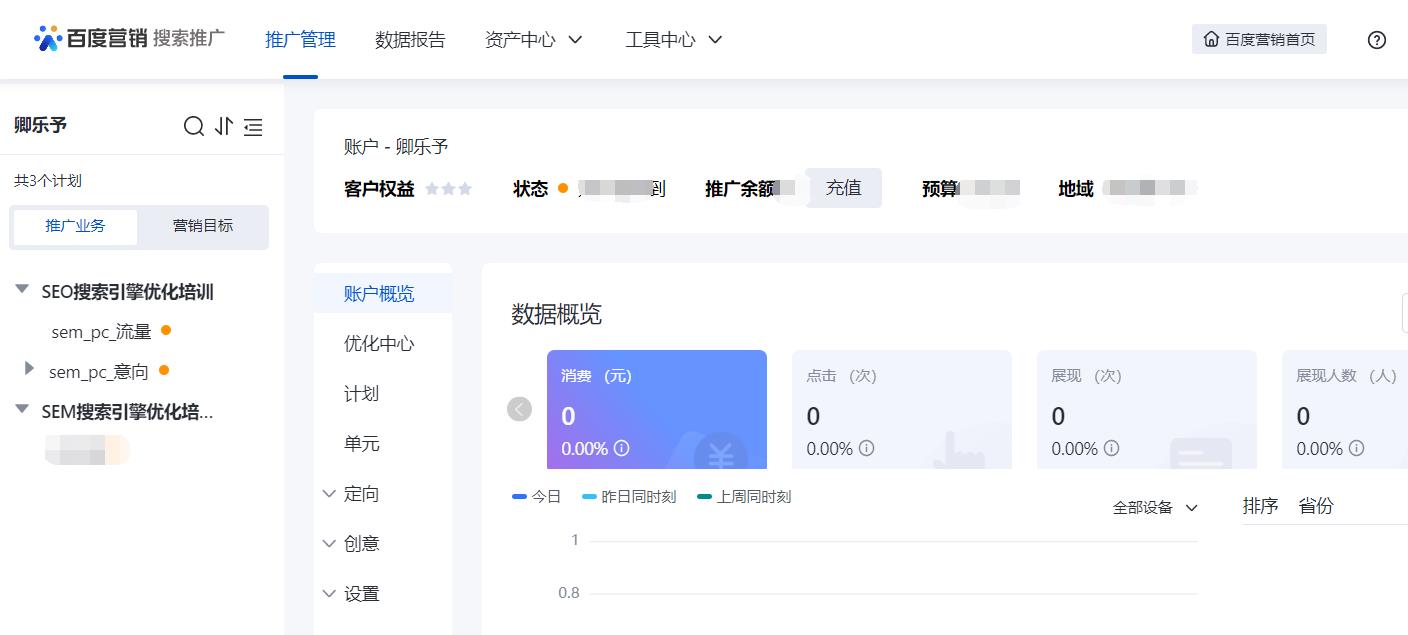Screen dimensions: 1408x635
Task: Open the help question mark icon
Action: coord(1377,40)
